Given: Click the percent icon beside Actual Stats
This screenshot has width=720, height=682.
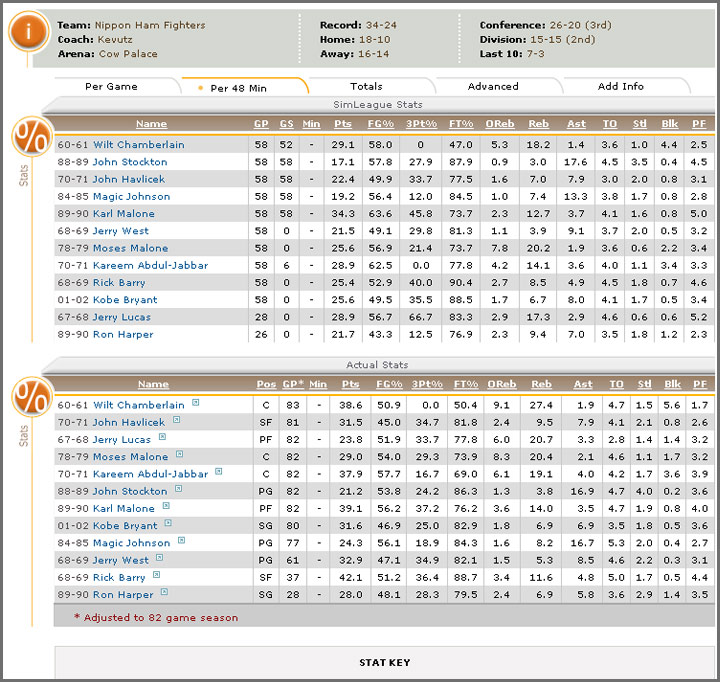Looking at the screenshot, I should pos(30,400).
